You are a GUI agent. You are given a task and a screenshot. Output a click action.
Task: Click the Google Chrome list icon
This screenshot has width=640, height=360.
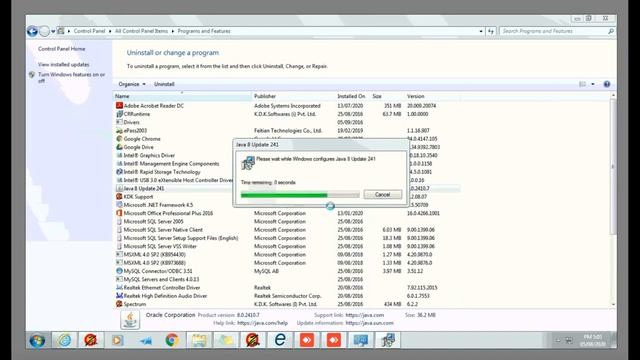point(119,139)
